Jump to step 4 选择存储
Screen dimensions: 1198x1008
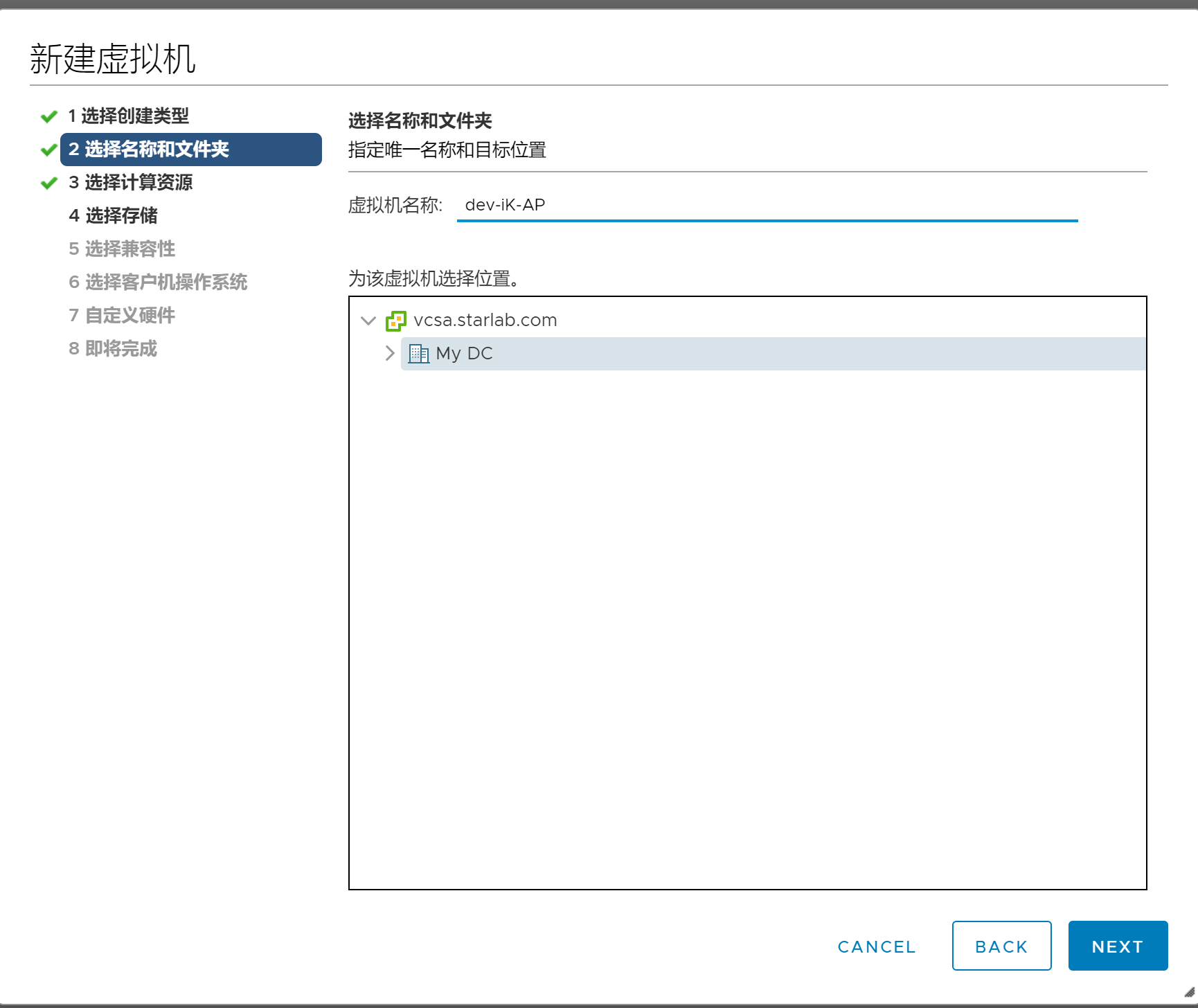pyautogui.click(x=113, y=215)
